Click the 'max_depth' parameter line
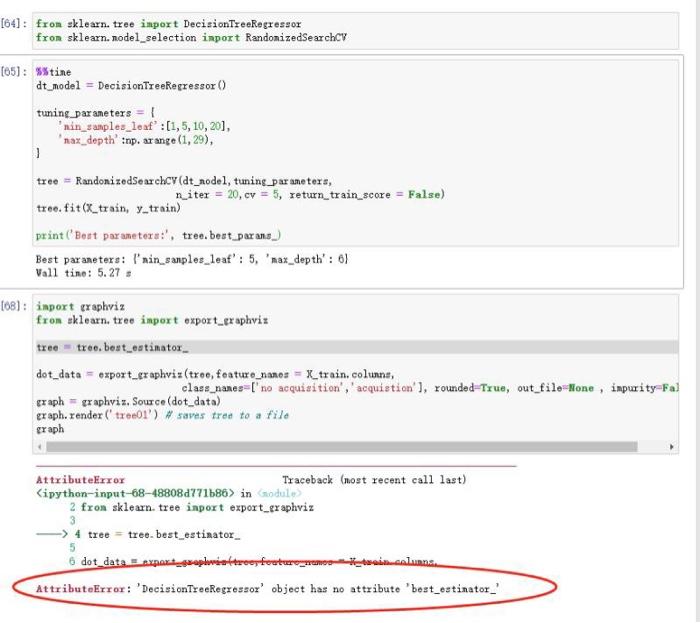700x623 pixels. [x=136, y=140]
